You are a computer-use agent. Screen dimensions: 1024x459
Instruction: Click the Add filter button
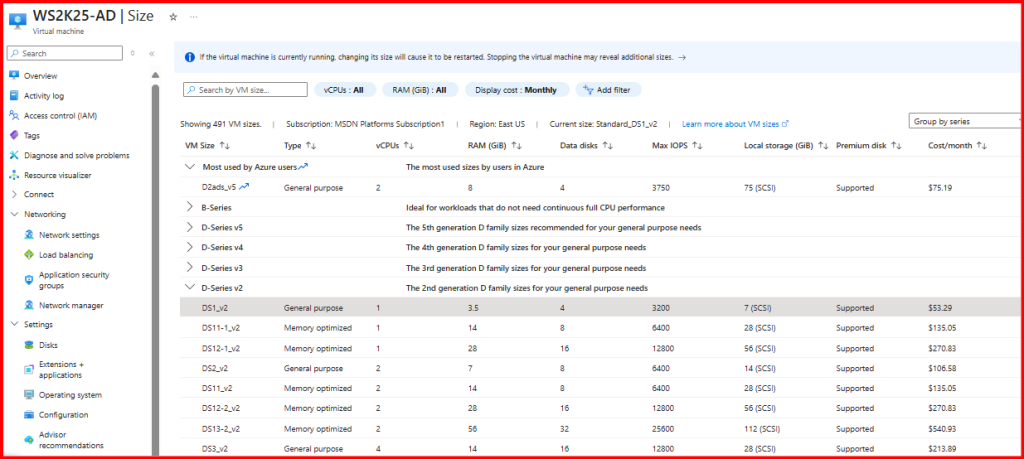pos(603,90)
